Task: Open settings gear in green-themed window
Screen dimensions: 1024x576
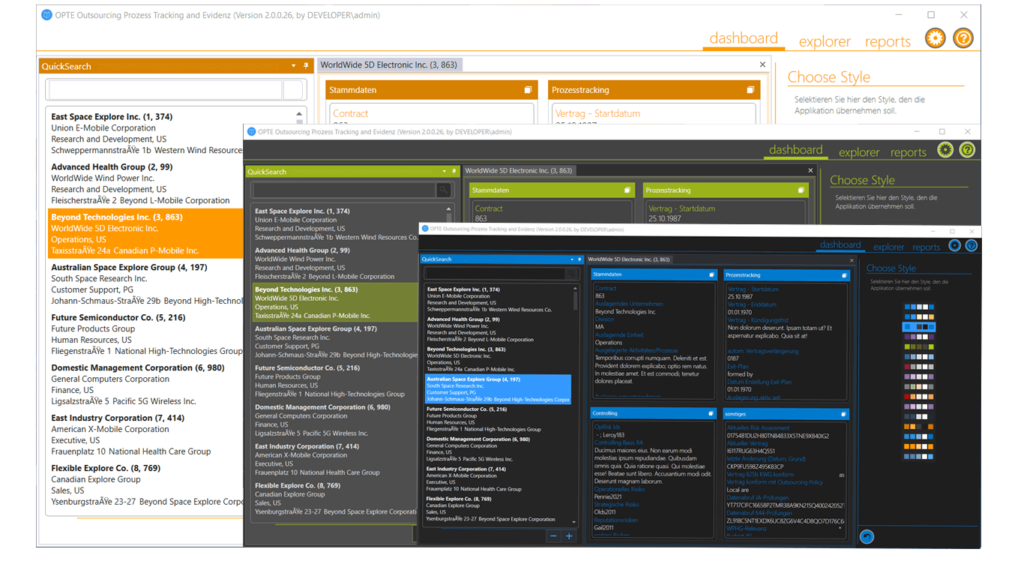Action: pyautogui.click(x=945, y=151)
